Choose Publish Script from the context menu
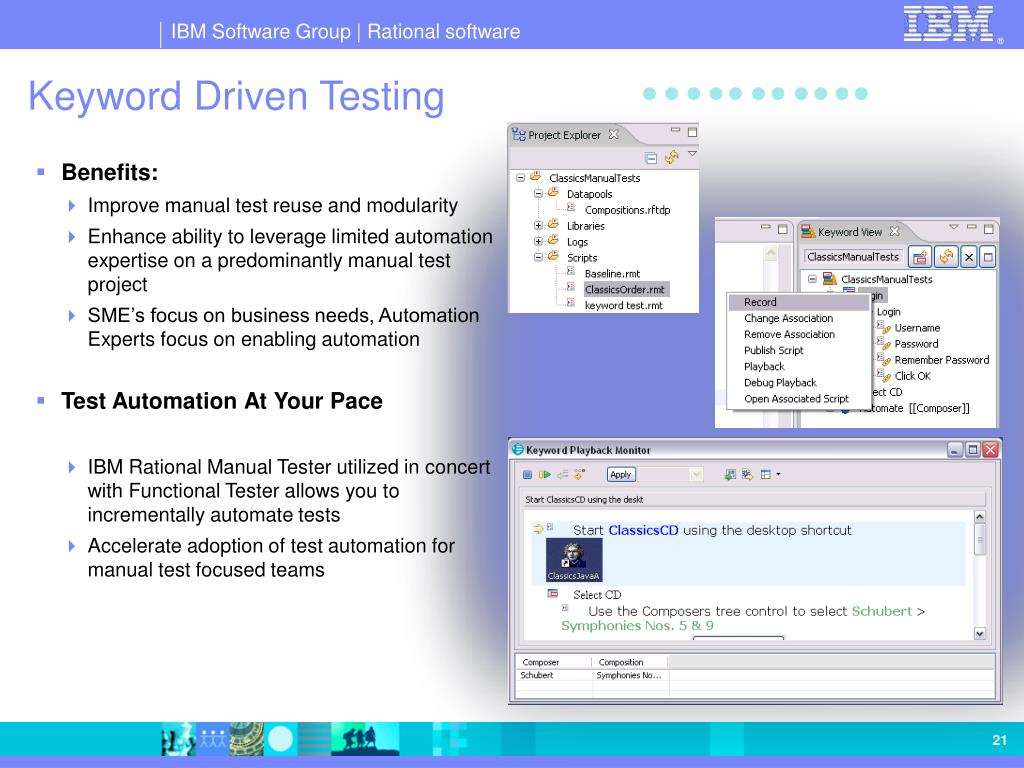 click(x=798, y=350)
